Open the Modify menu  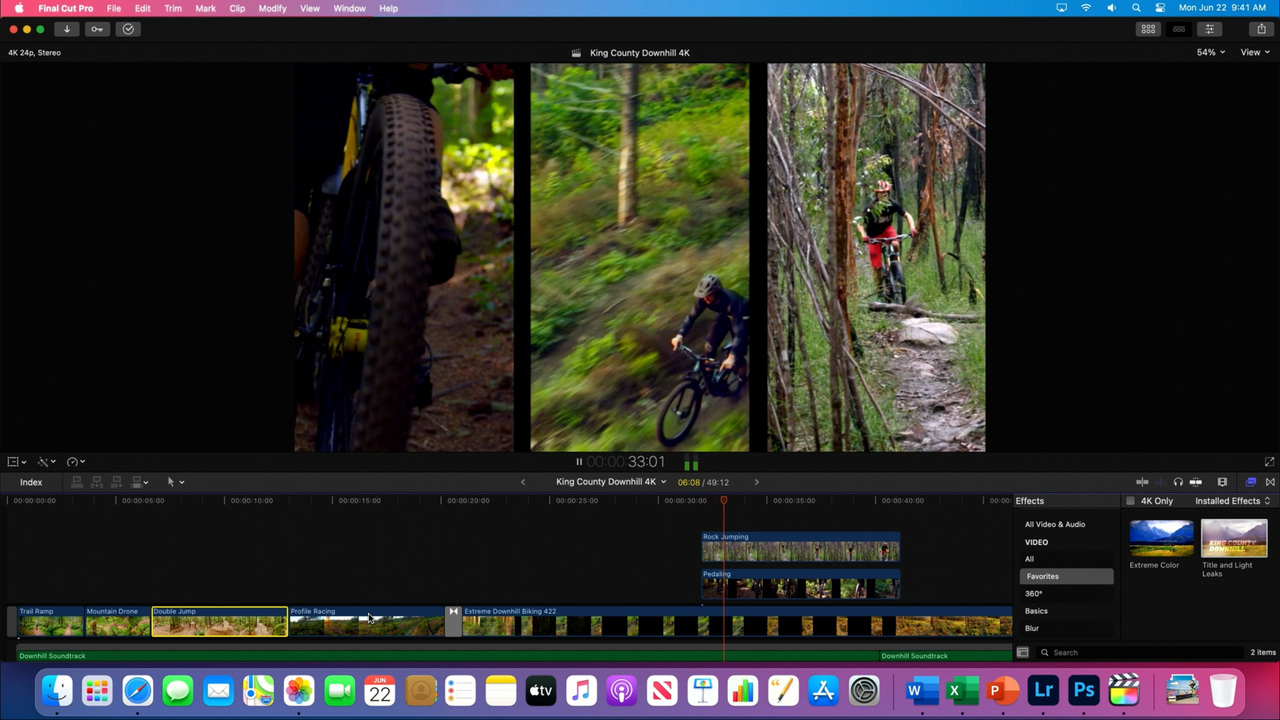pos(272,8)
